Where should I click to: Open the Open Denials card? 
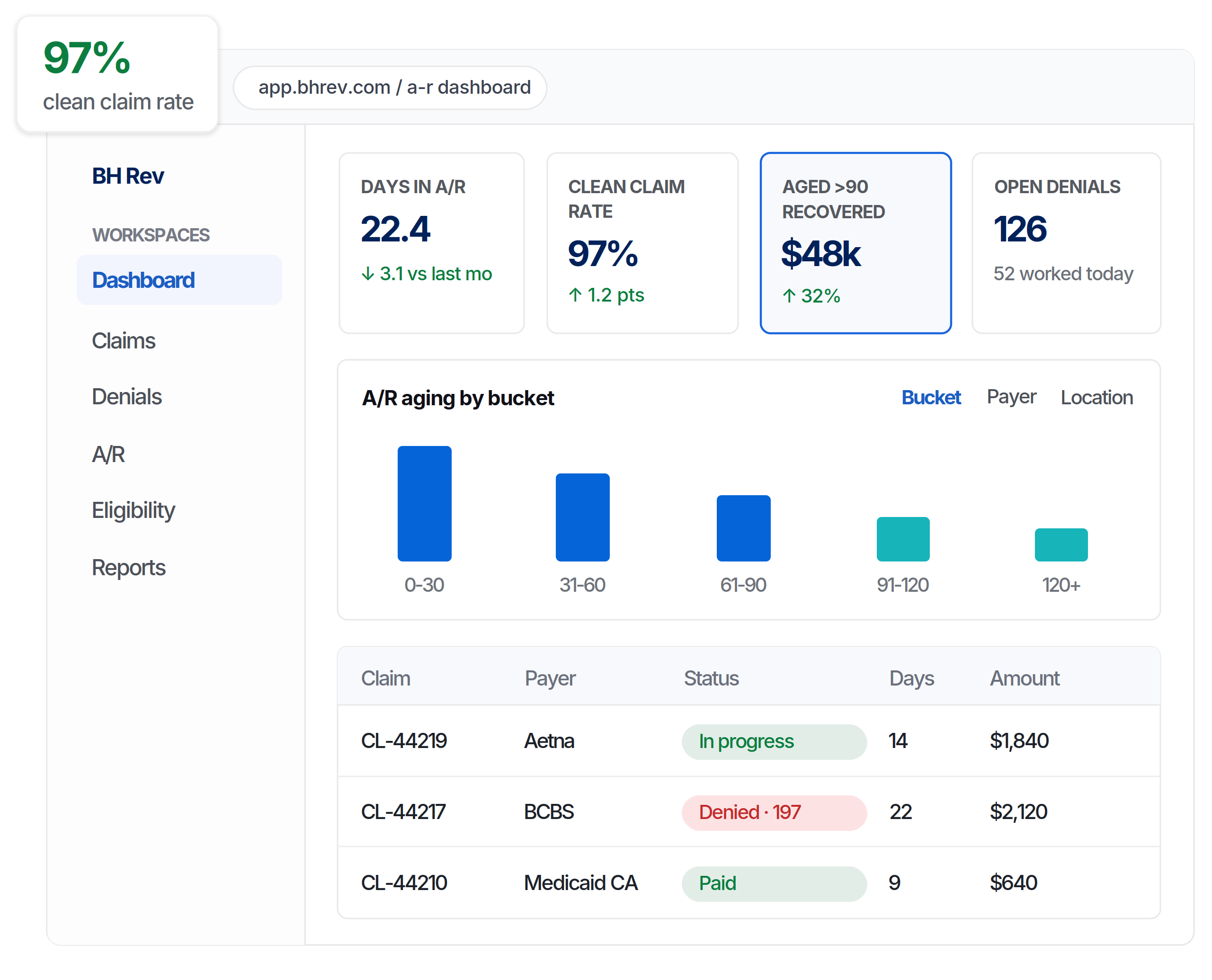(x=1066, y=243)
